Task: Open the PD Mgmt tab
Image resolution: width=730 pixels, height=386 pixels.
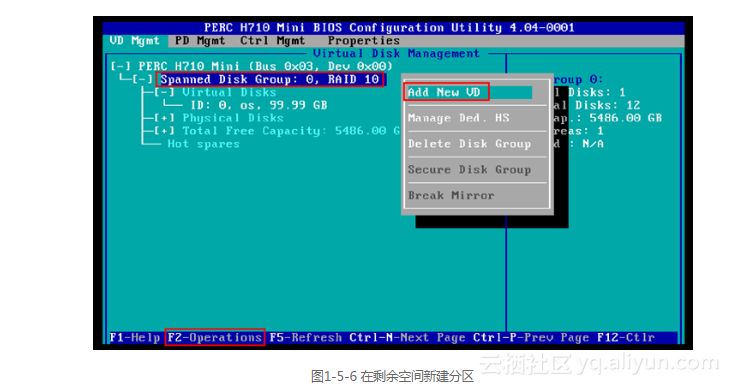Action: [x=200, y=41]
